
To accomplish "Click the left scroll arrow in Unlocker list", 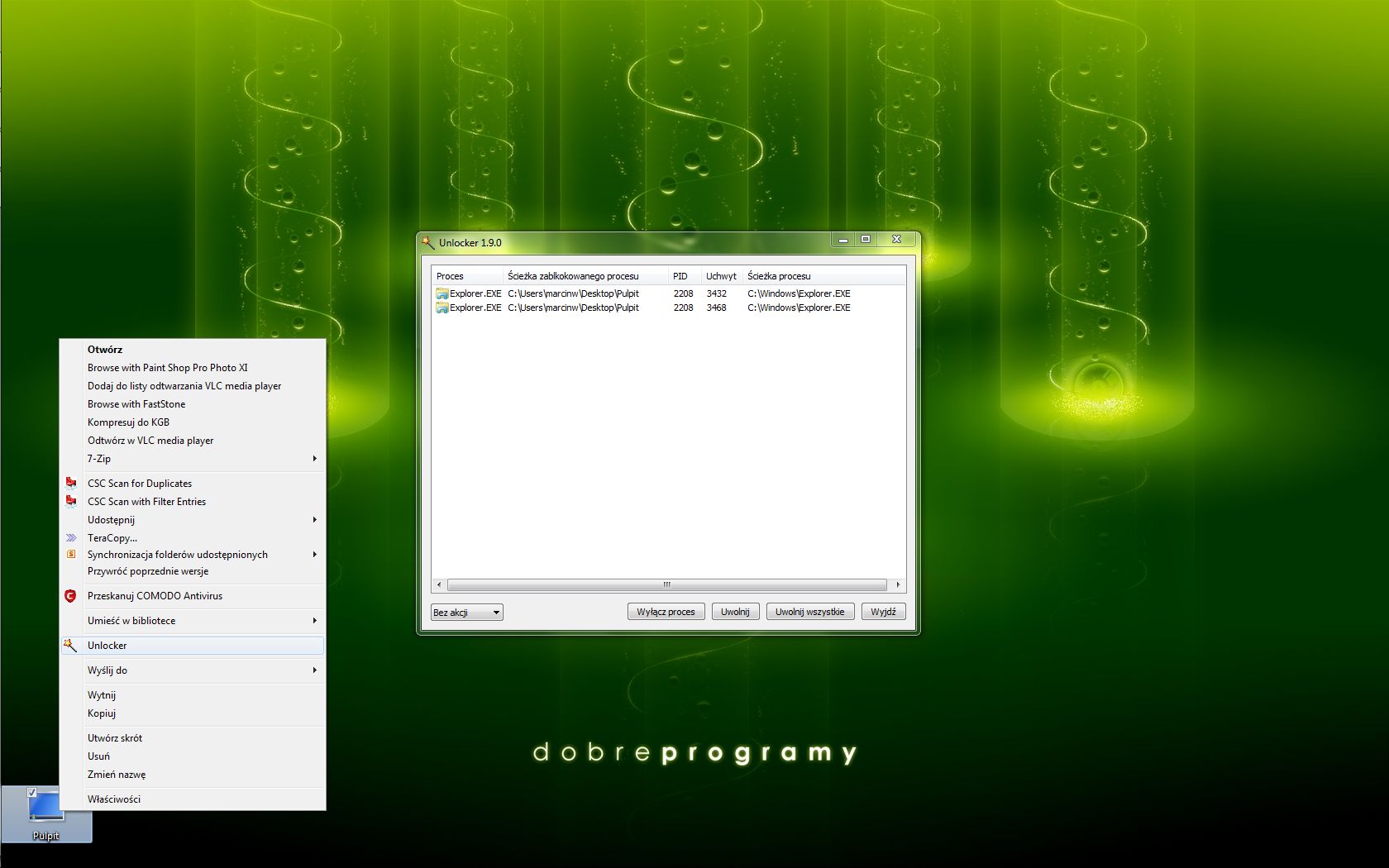I will [x=438, y=584].
